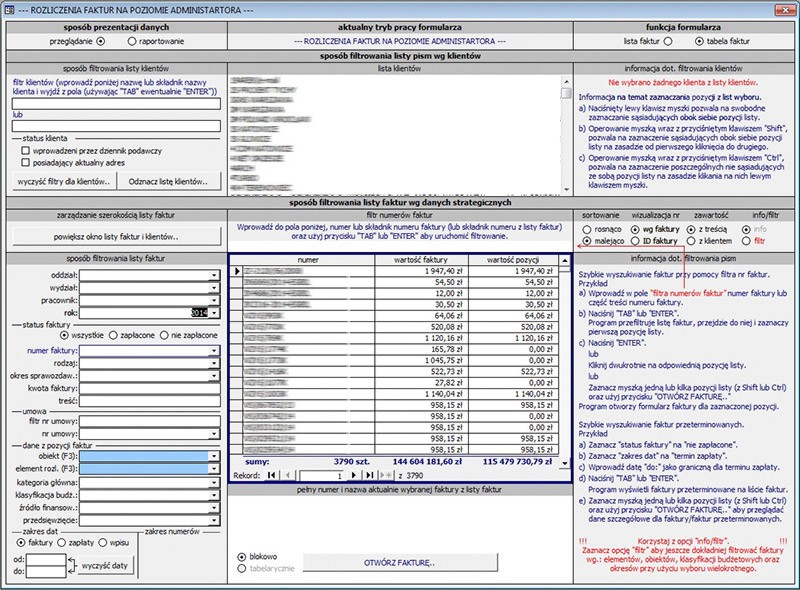800x590 pixels.
Task: Go to first record navigation button
Action: (x=272, y=475)
